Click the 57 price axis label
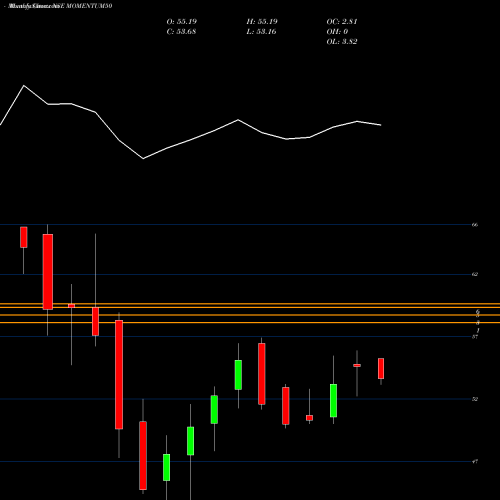 [475, 337]
